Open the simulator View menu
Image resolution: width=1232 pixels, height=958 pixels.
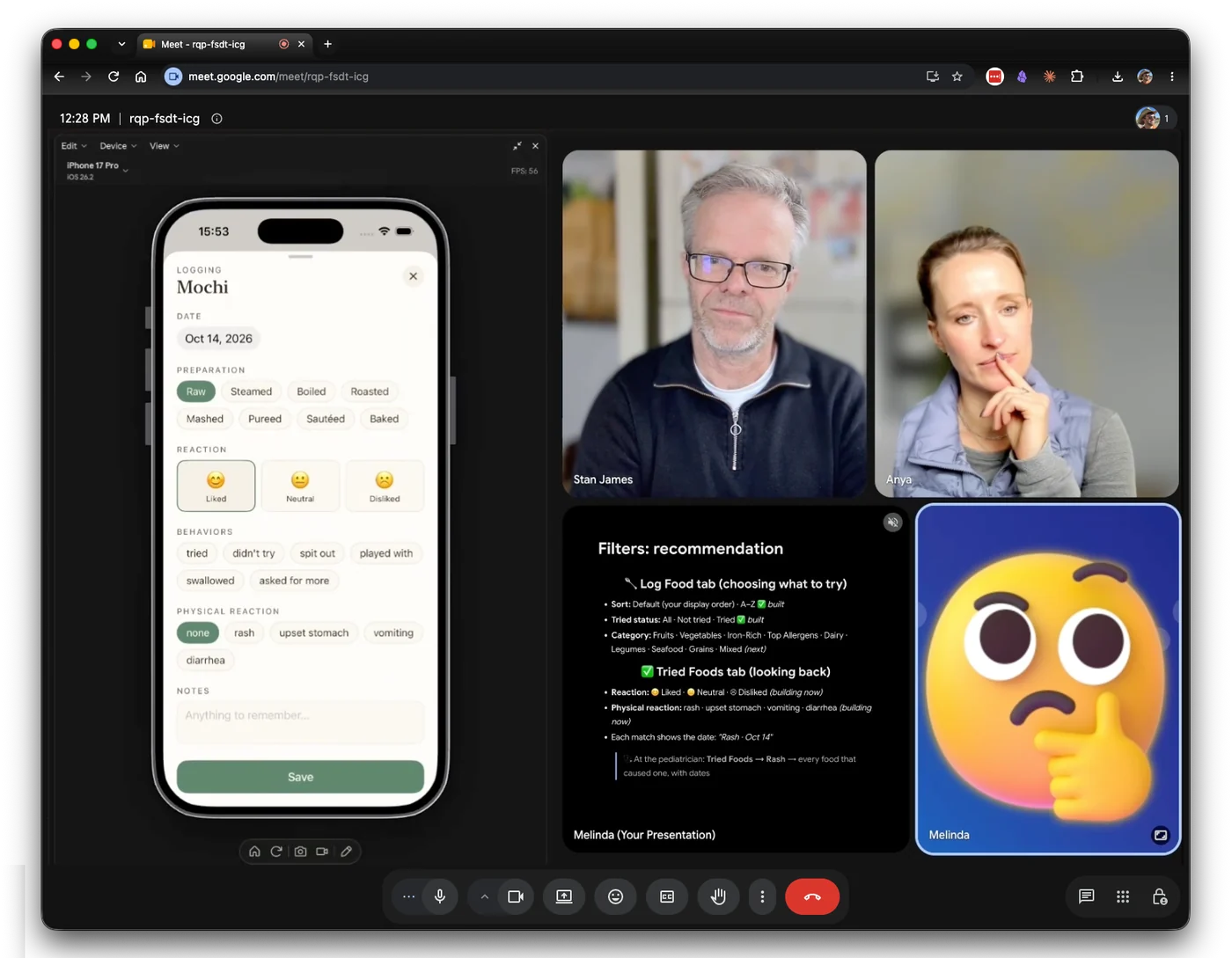[x=164, y=146]
